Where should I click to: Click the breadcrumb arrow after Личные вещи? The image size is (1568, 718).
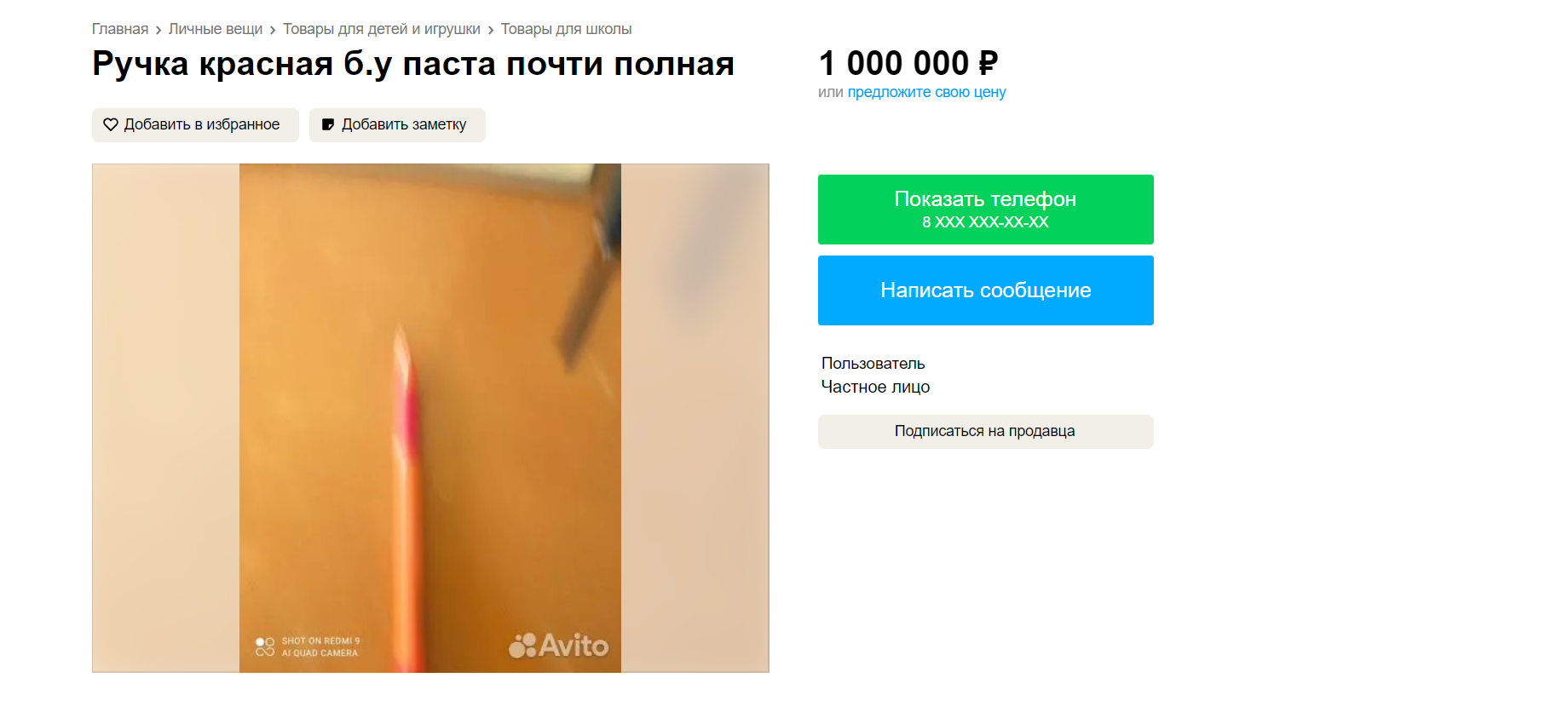coord(273,30)
